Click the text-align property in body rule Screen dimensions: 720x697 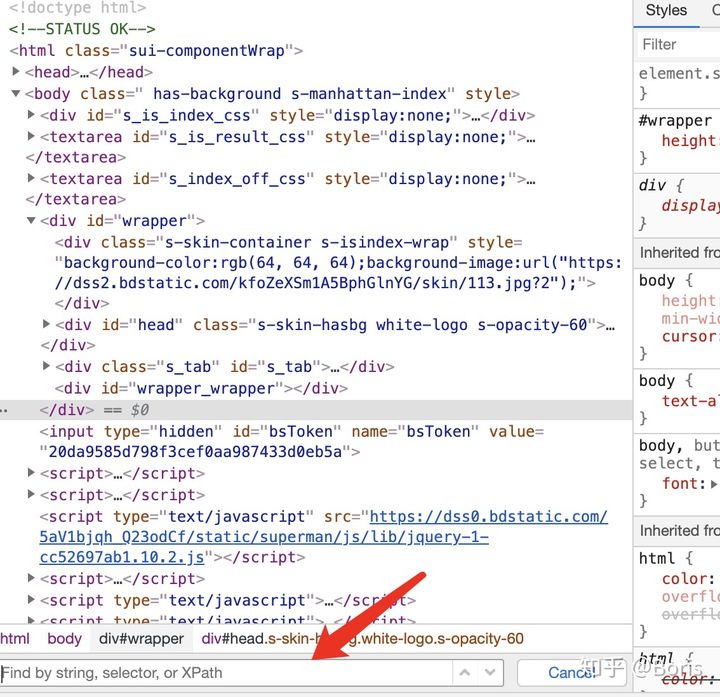[690, 401]
